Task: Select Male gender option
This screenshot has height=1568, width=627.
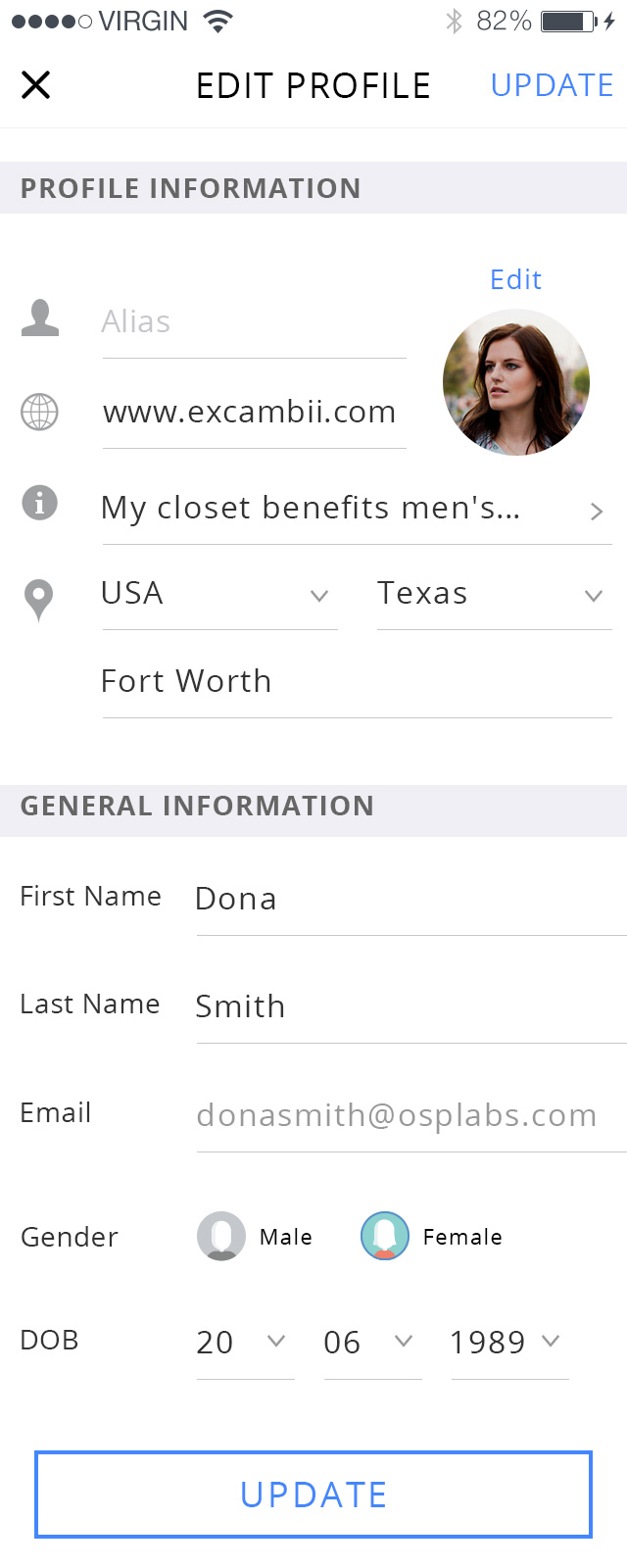Action: [221, 1236]
